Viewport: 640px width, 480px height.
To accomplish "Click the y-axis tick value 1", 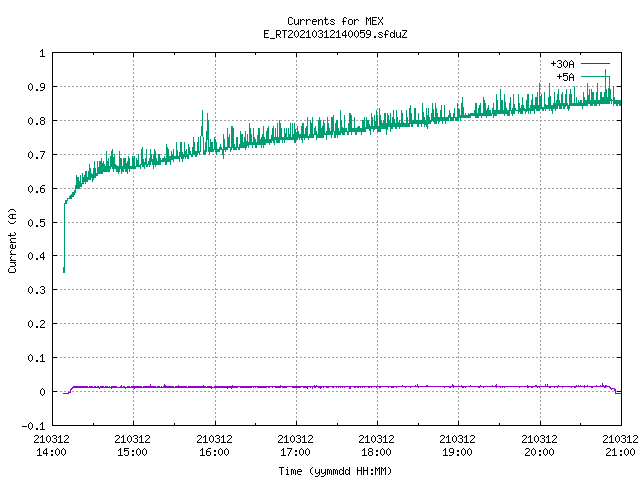I will (42, 53).
